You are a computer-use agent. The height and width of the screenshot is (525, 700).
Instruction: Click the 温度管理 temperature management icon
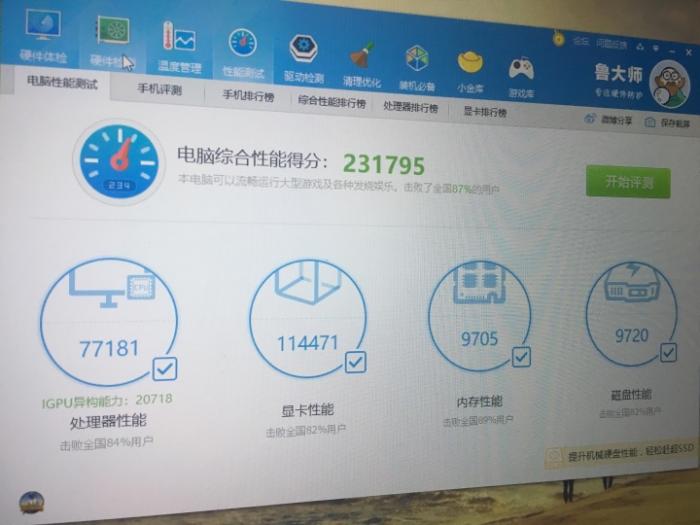[x=179, y=43]
